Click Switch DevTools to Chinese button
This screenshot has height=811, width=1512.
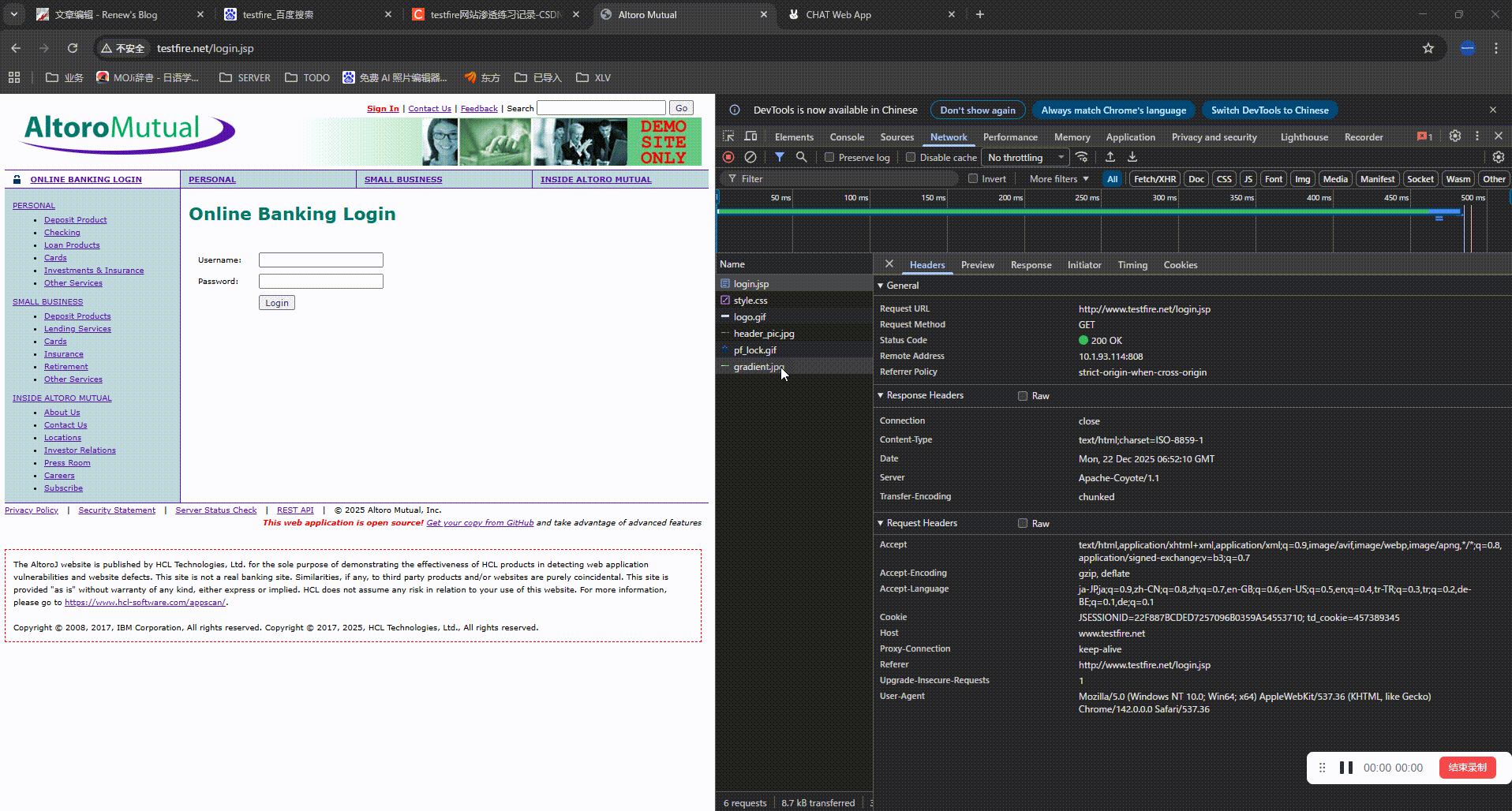point(1269,110)
